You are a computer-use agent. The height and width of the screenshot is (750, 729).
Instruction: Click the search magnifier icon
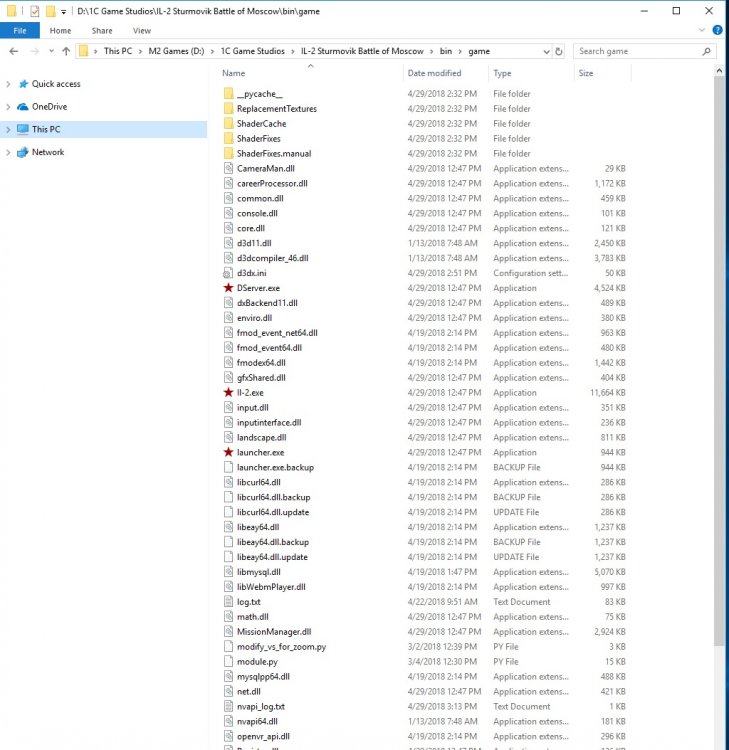(707, 51)
